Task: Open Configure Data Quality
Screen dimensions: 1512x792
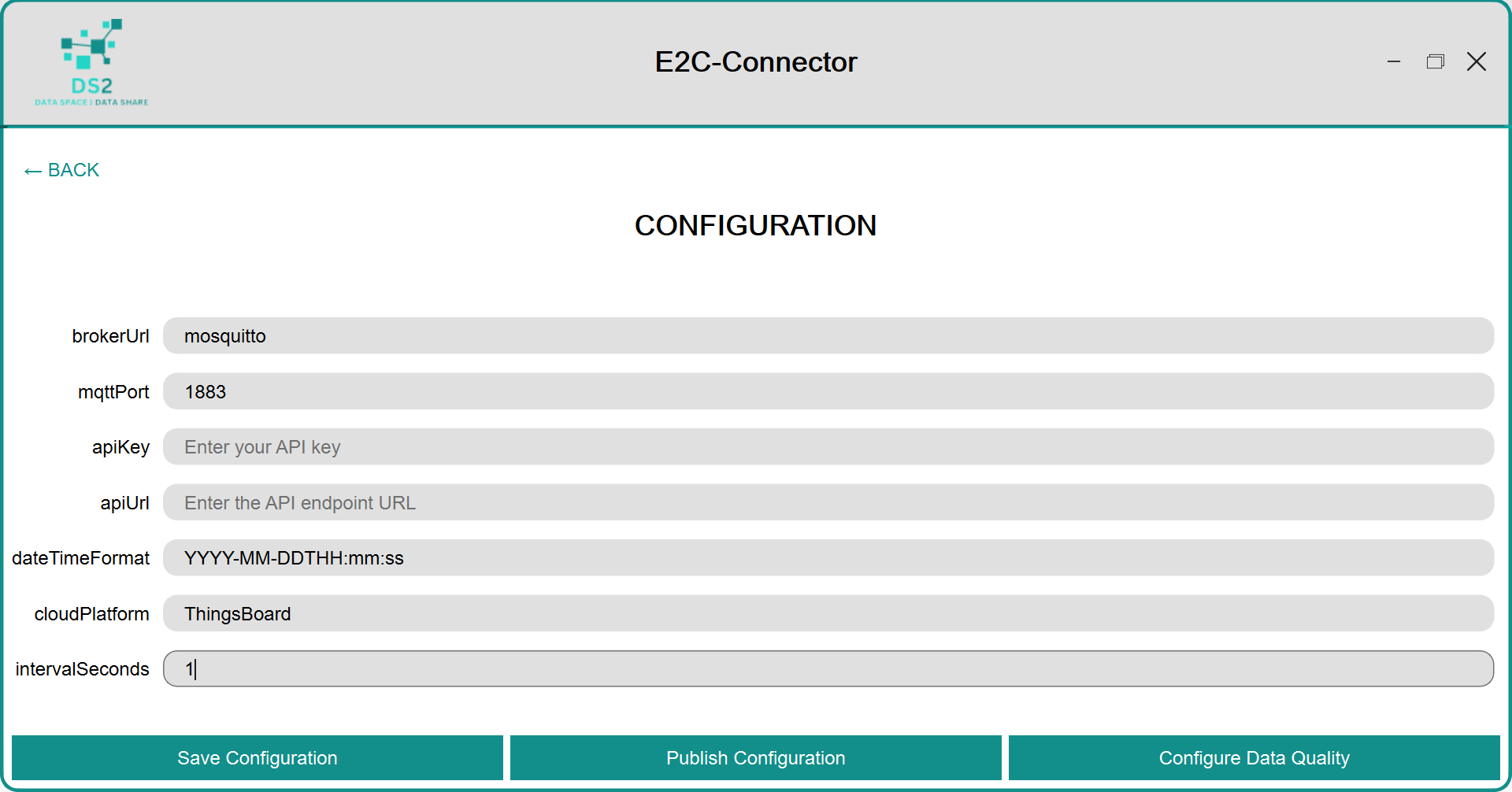Action: tap(1254, 758)
